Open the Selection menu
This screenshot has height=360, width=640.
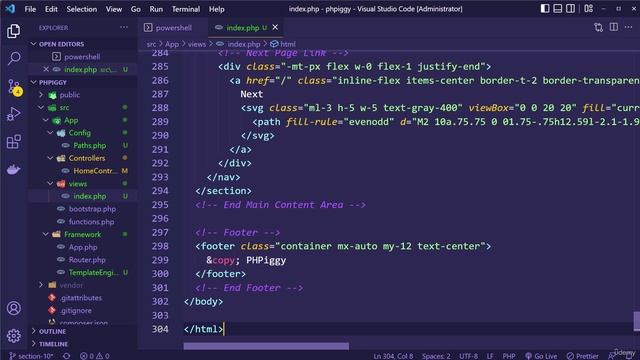(82, 9)
